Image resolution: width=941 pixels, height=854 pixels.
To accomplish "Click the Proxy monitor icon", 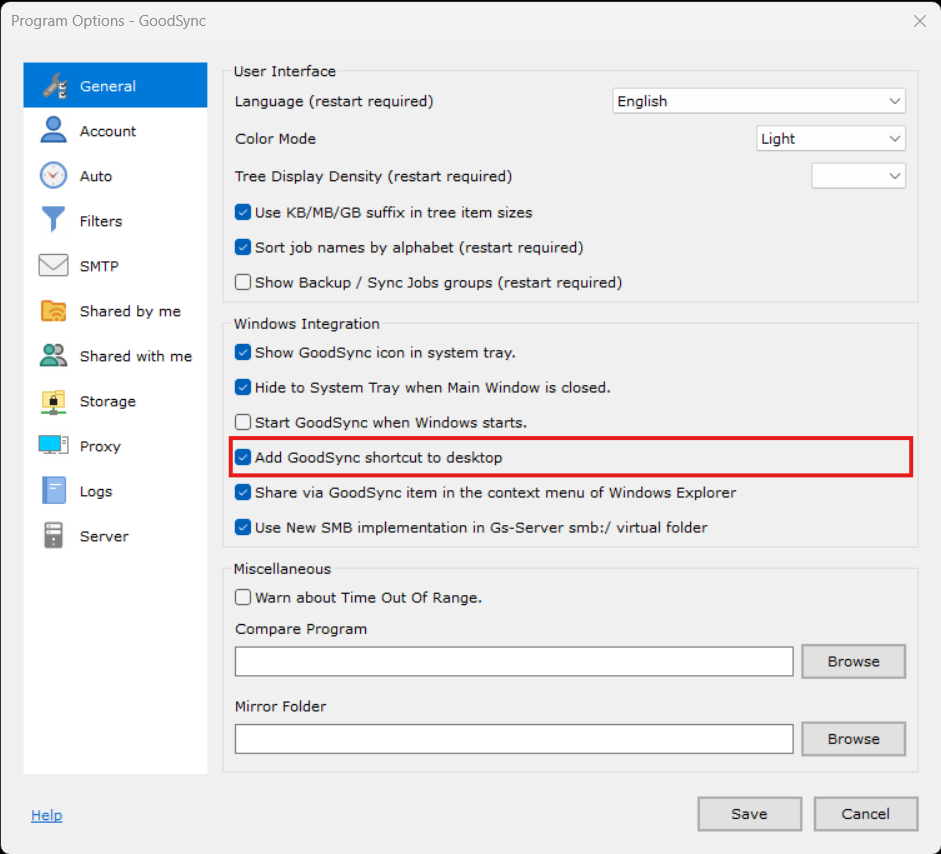I will pos(53,446).
